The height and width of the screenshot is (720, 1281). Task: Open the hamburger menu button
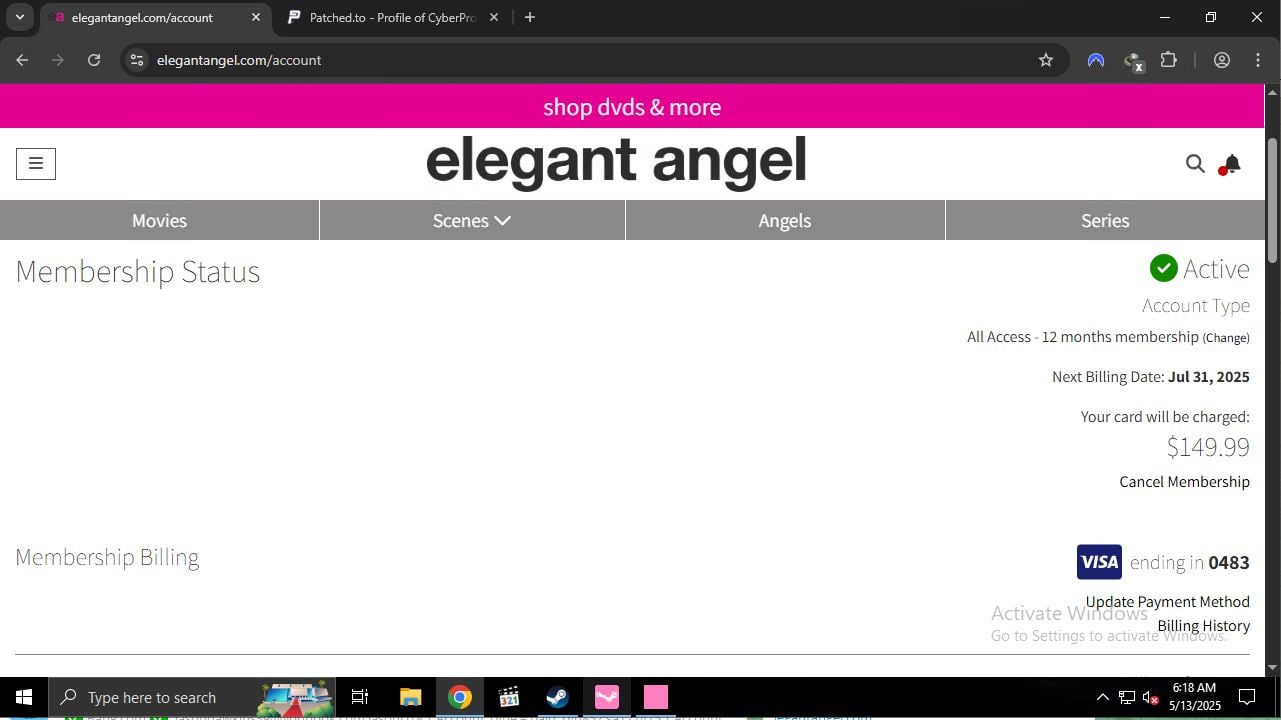pyautogui.click(x=36, y=164)
